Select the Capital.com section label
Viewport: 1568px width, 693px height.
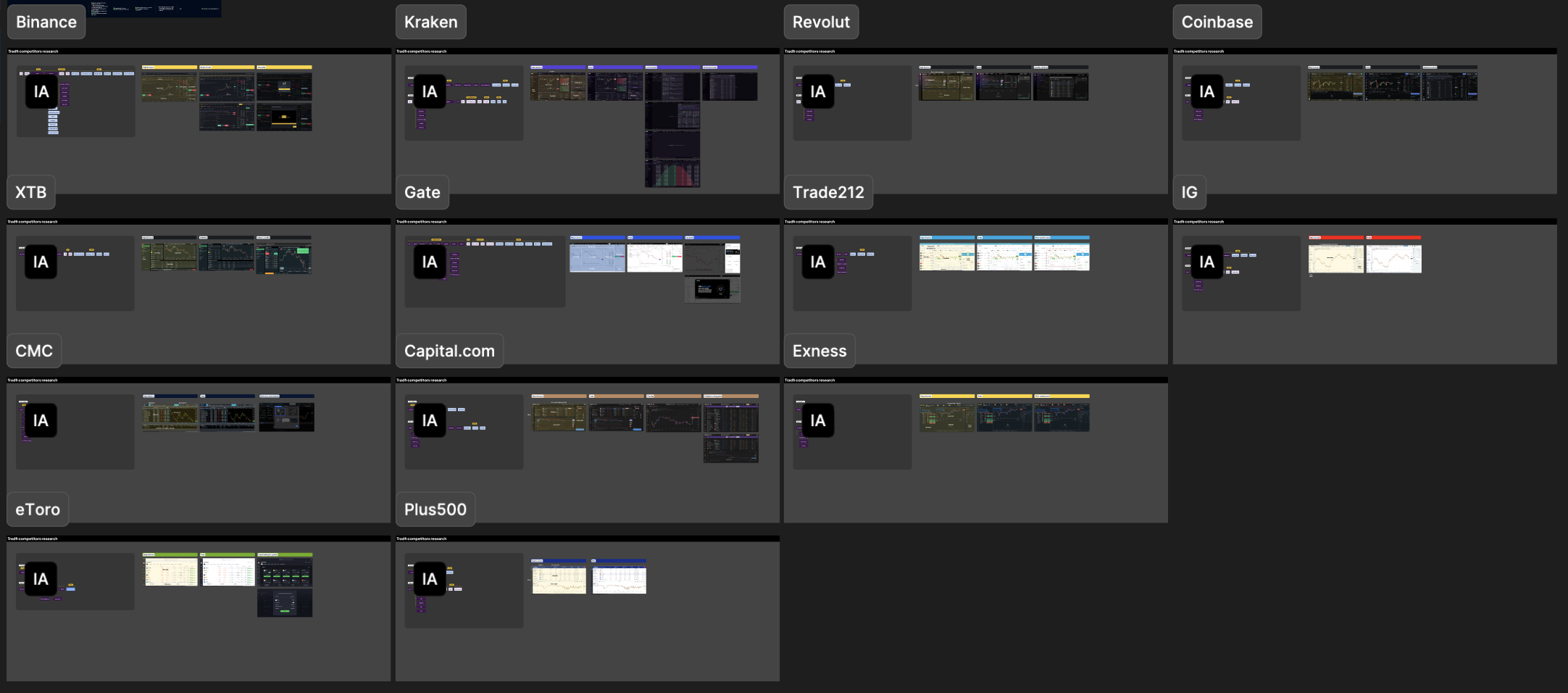tap(449, 351)
